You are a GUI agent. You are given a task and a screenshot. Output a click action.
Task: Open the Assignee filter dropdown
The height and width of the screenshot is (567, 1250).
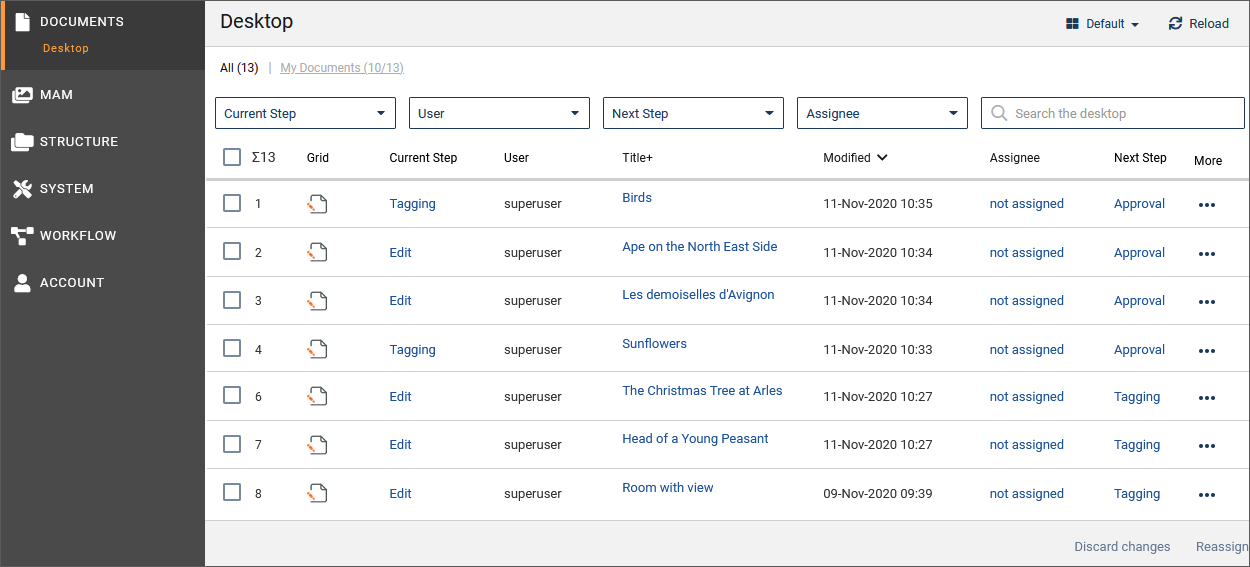(x=882, y=113)
